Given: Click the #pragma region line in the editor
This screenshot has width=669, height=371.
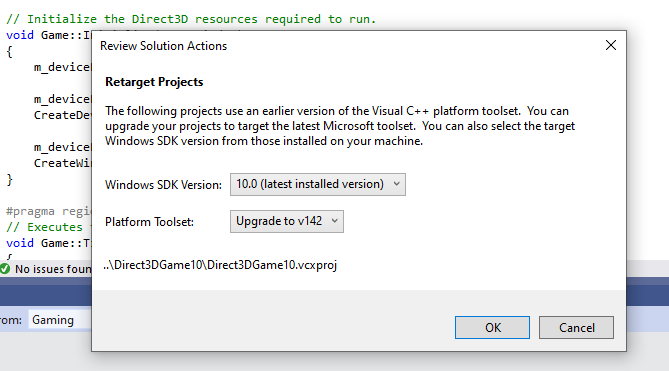Looking at the screenshot, I should [x=48, y=211].
